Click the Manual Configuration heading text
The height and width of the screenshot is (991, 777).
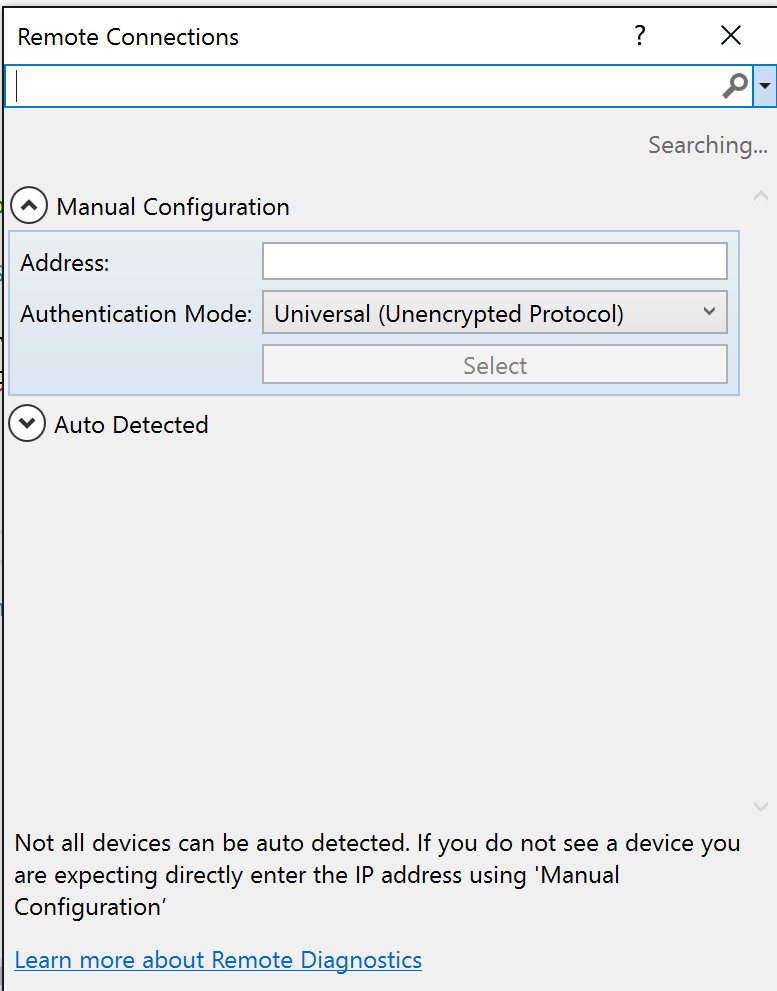pyautogui.click(x=173, y=207)
